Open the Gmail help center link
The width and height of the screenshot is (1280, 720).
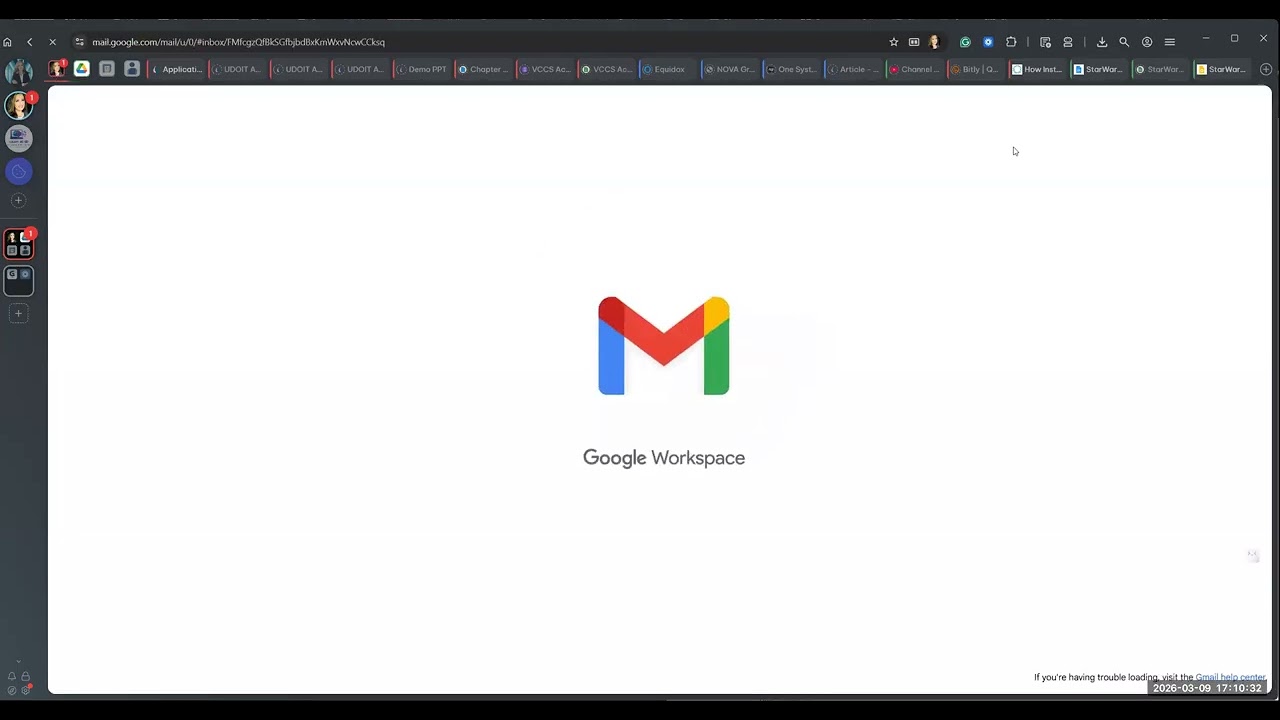pyautogui.click(x=1231, y=677)
